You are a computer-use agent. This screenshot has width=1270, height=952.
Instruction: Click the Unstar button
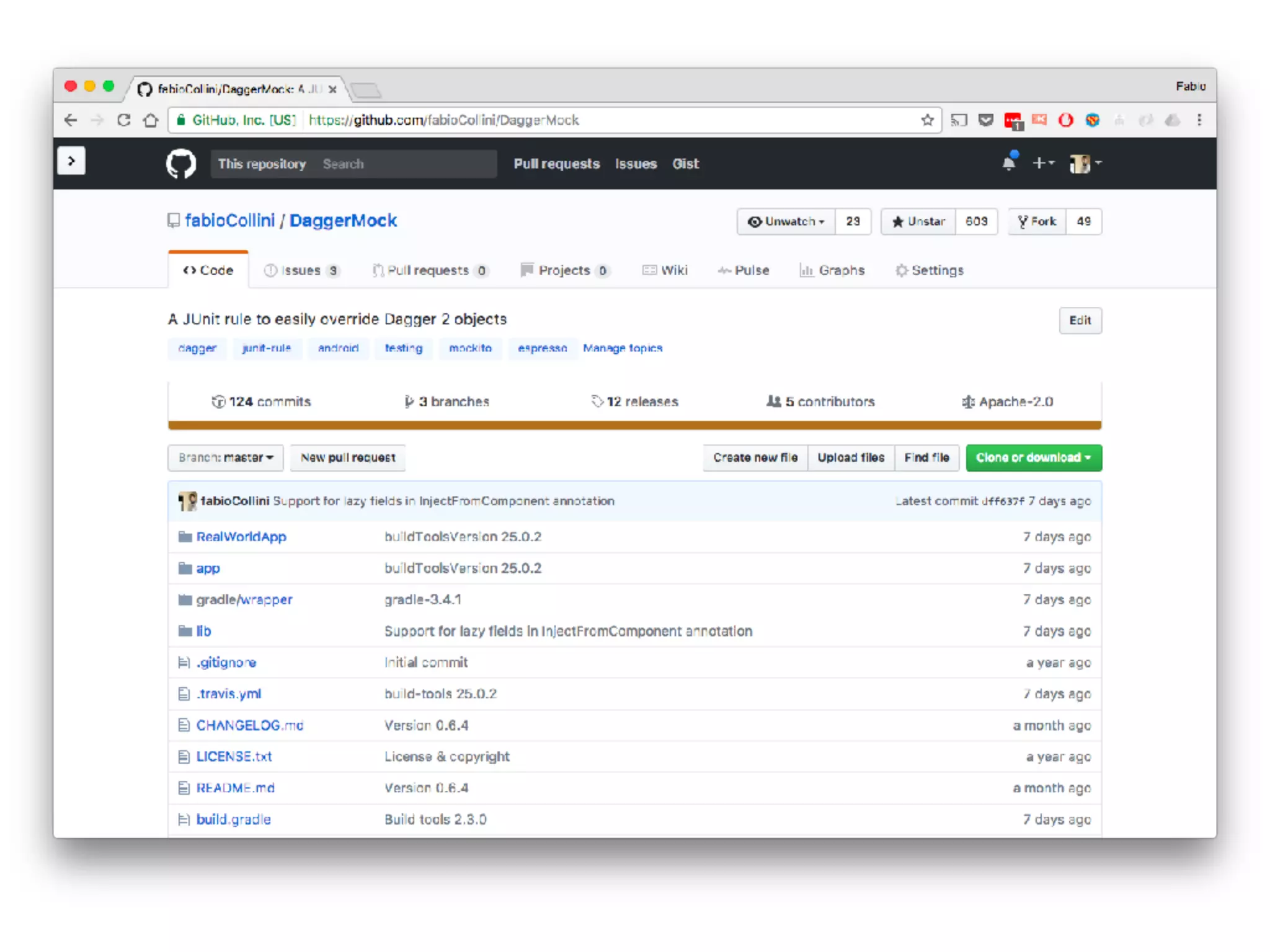[x=918, y=221]
